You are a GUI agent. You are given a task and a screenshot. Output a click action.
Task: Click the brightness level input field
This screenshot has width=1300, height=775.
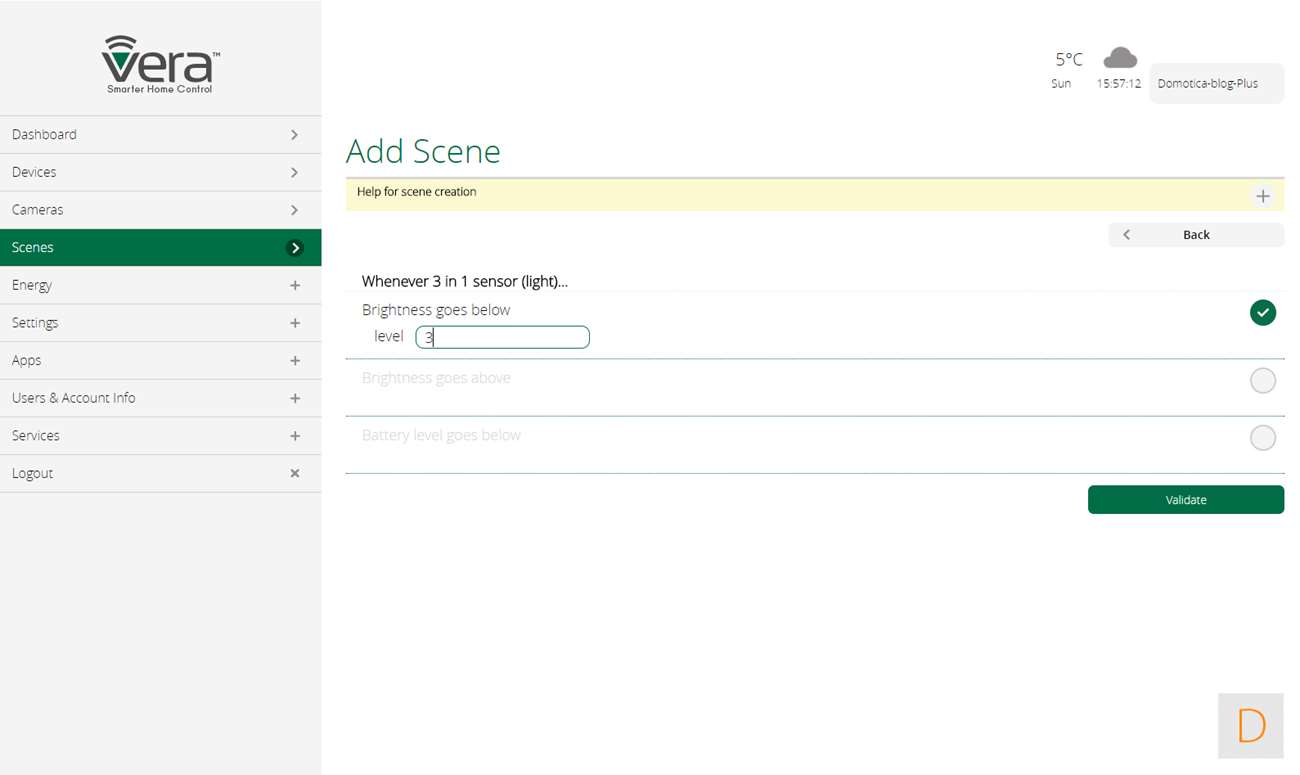[502, 338]
